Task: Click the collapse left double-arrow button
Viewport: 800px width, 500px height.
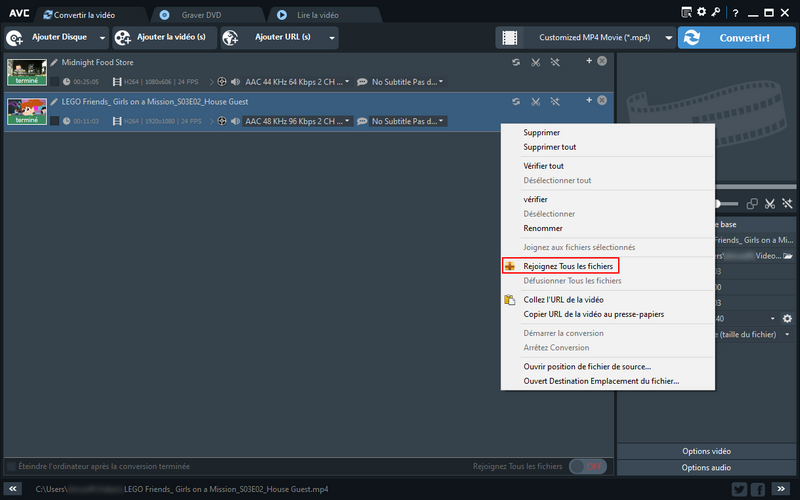Action: [13, 489]
